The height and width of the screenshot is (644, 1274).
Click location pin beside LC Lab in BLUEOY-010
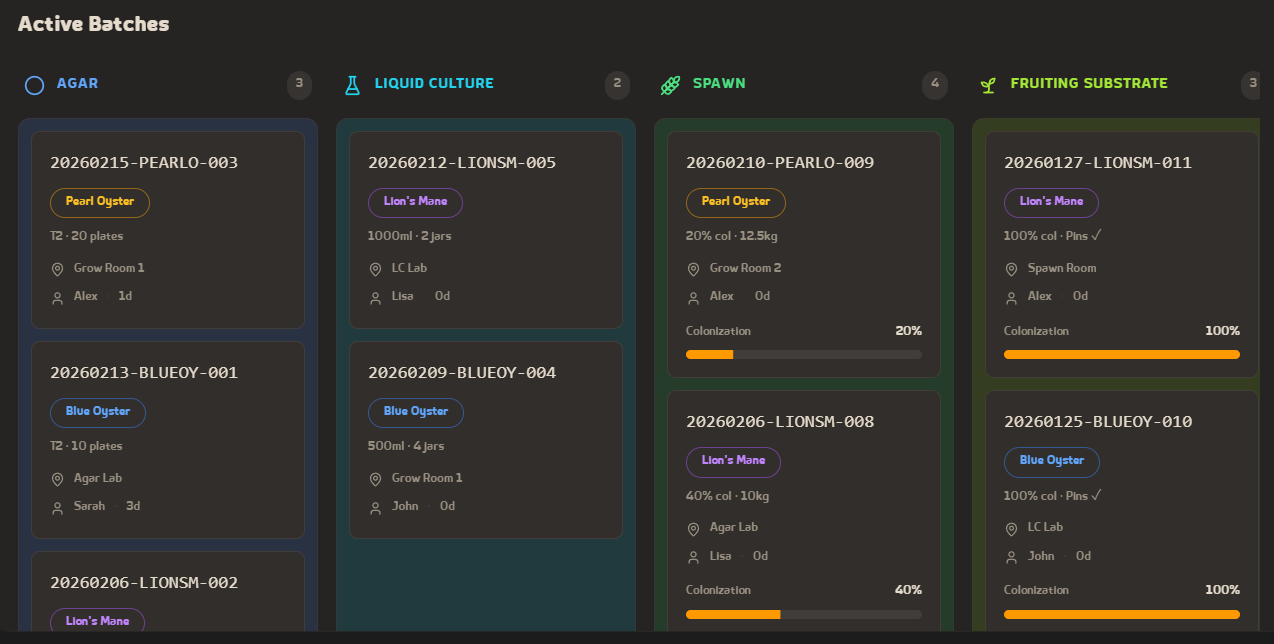[1011, 528]
